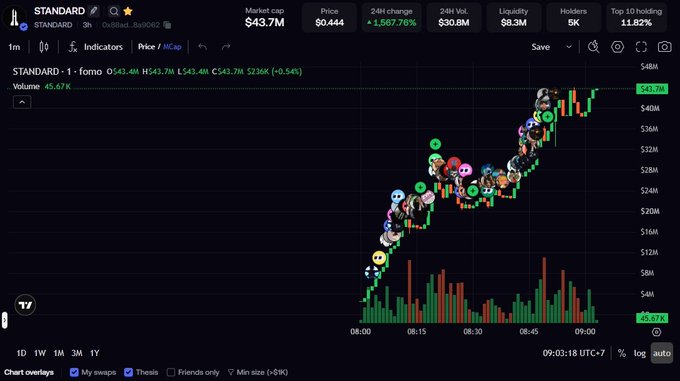Viewport: 680px width, 381px height.
Task: Click the STANDARD token logo
Action: coord(14,17)
